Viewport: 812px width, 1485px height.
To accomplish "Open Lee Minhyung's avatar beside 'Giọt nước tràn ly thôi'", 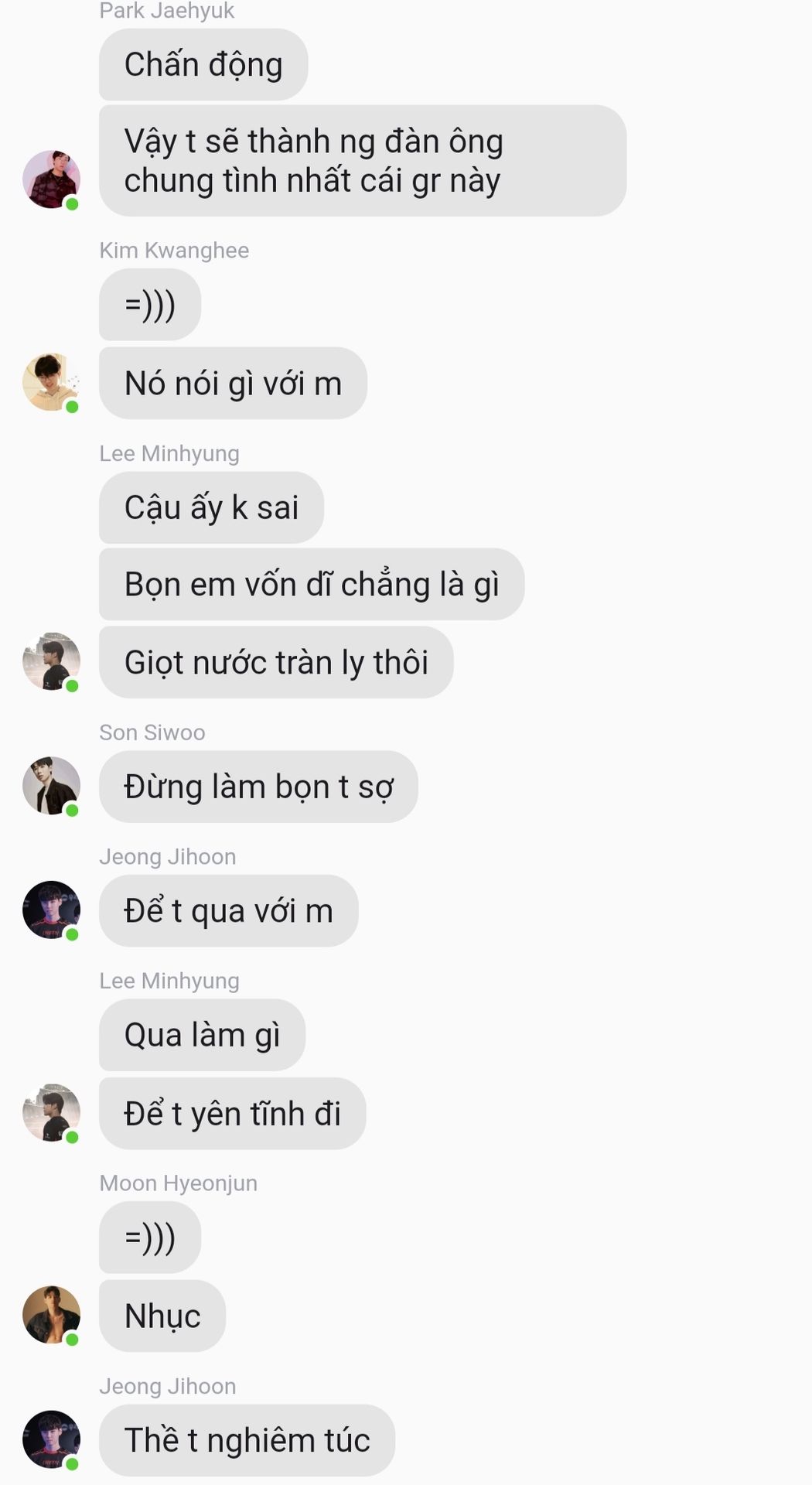I will coord(51,661).
